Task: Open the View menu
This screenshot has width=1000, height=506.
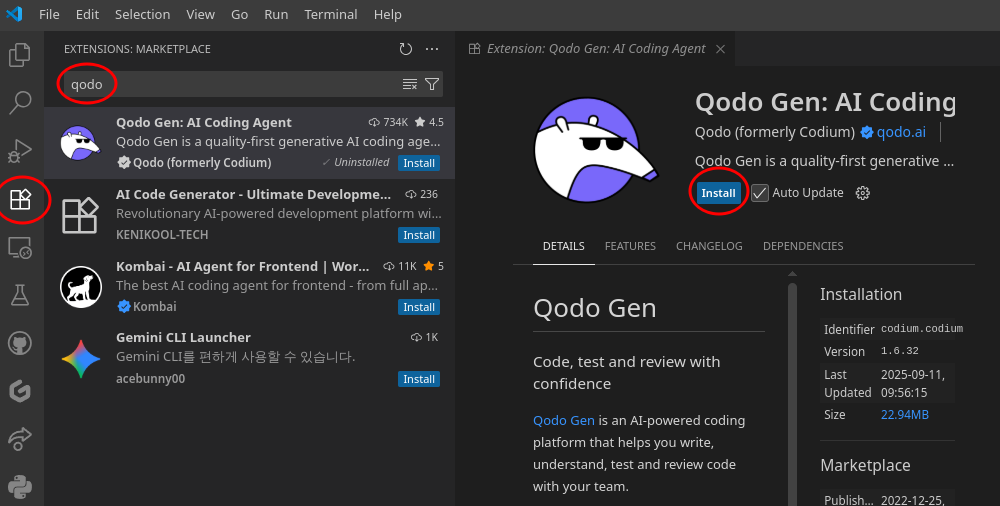Action: 200,14
